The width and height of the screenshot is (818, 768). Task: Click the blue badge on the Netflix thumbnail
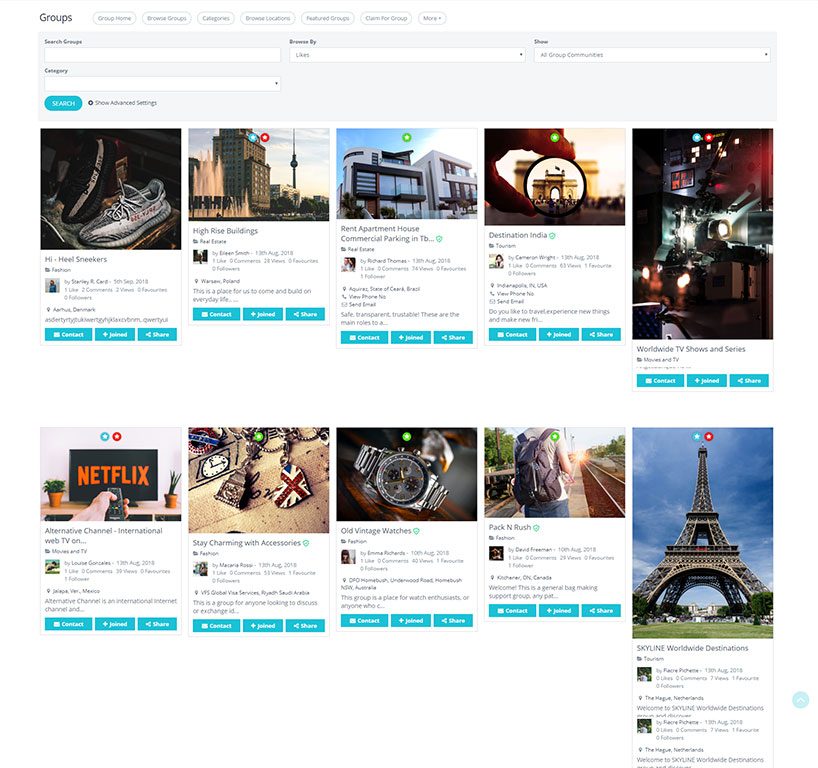click(x=105, y=437)
